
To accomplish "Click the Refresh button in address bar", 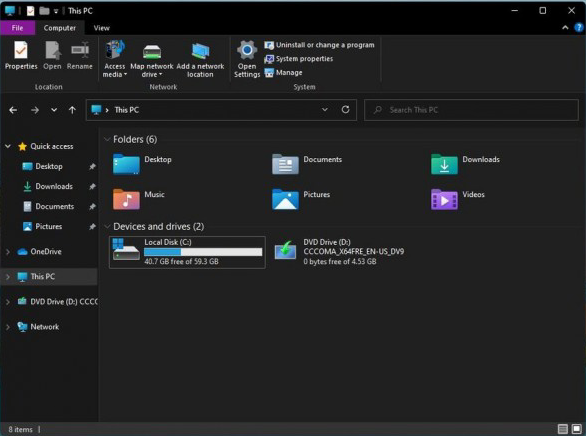I will pos(345,109).
